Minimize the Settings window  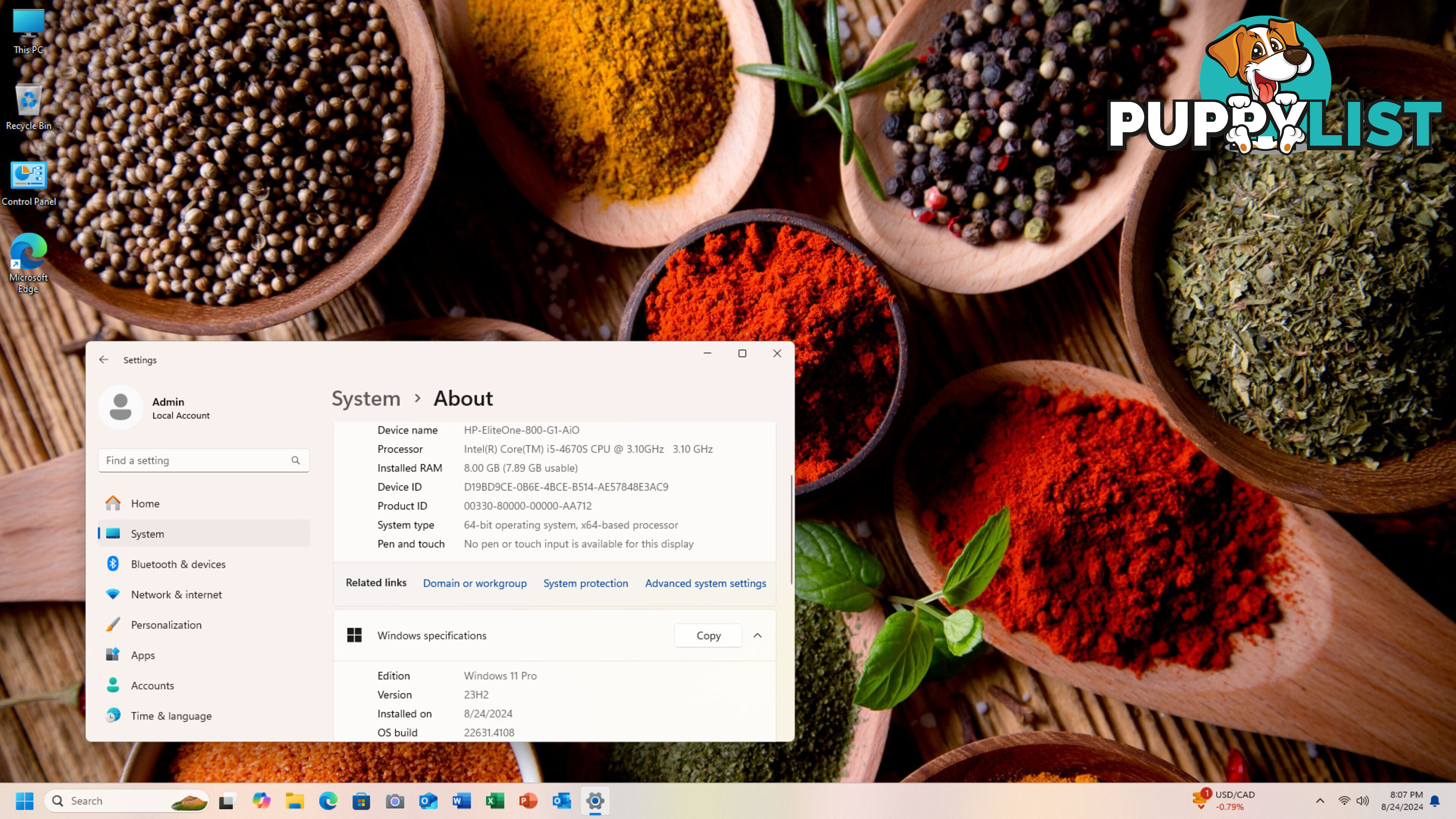(707, 353)
